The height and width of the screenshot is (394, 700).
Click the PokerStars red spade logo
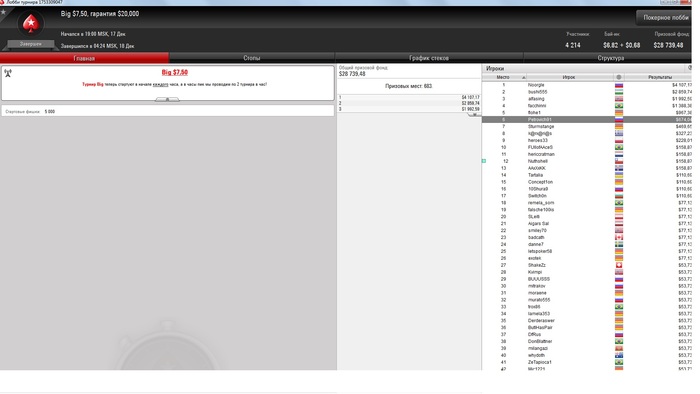[x=30, y=23]
